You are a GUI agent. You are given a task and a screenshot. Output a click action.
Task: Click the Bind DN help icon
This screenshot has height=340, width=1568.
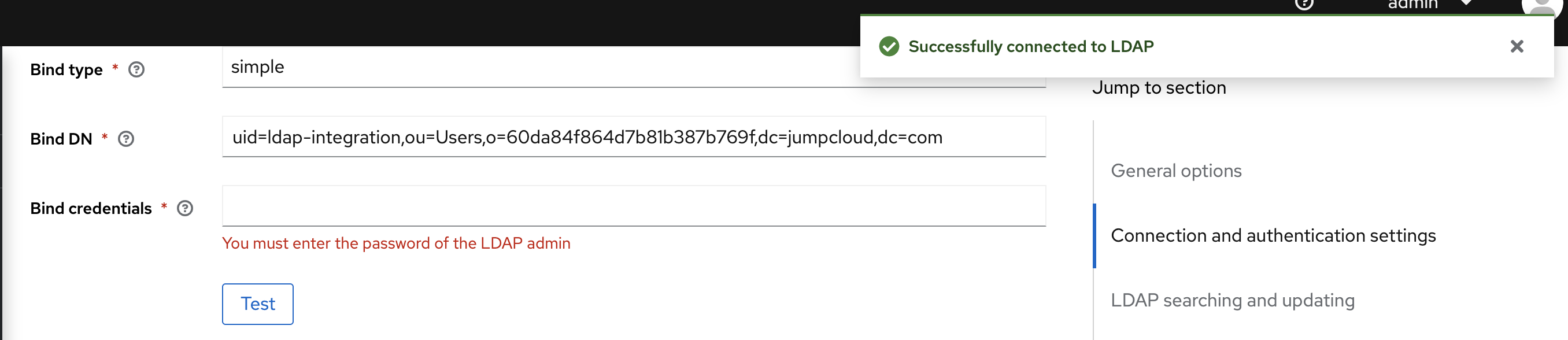[126, 140]
